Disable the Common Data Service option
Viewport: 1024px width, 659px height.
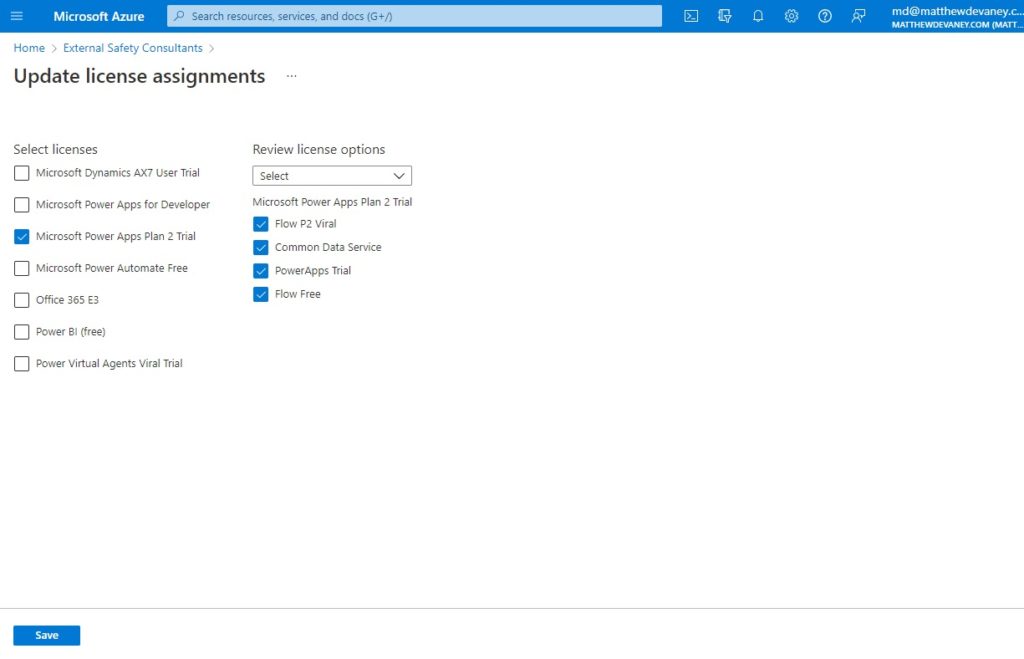(261, 248)
